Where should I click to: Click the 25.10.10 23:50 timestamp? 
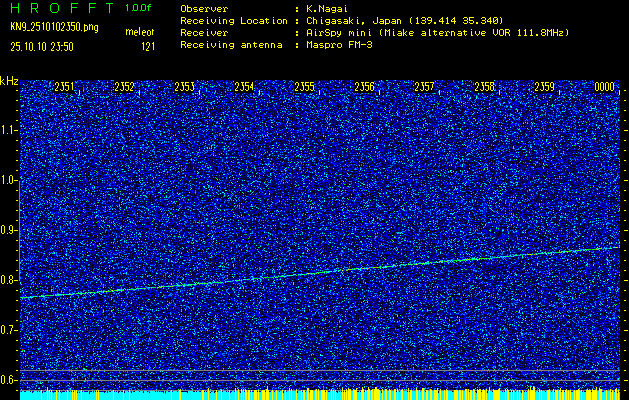(x=49, y=45)
